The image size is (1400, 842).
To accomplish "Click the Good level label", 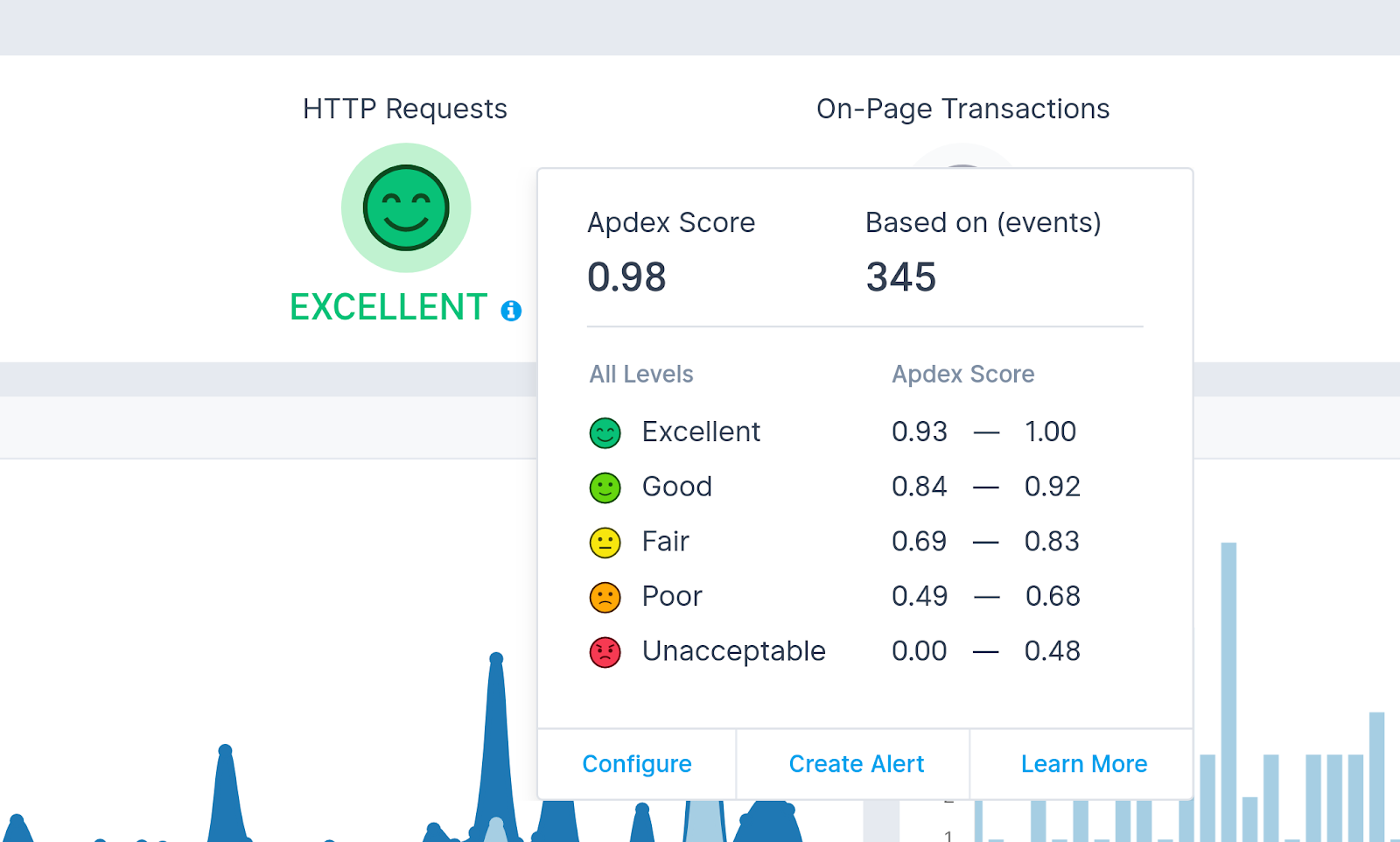I will pyautogui.click(x=677, y=487).
